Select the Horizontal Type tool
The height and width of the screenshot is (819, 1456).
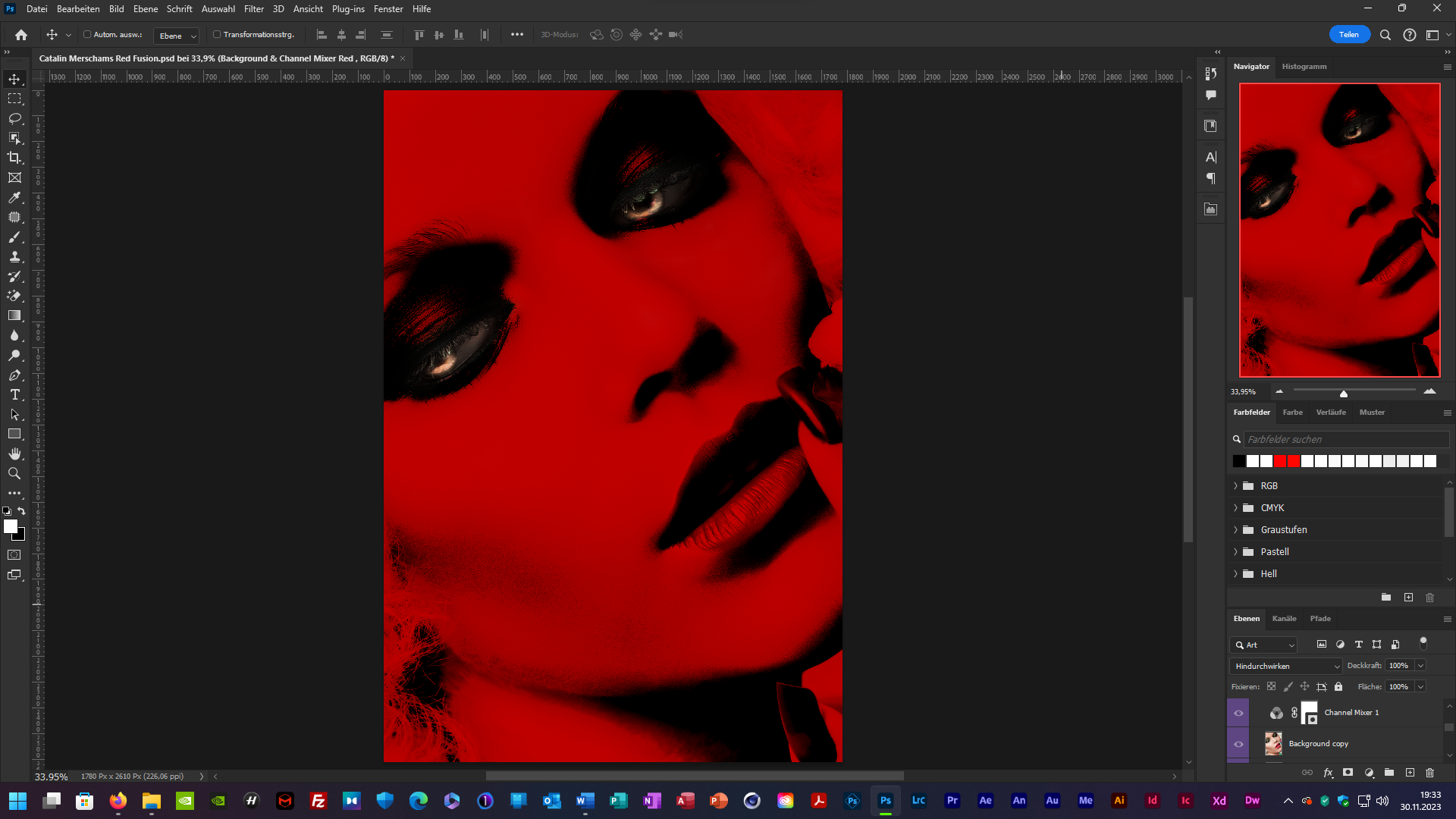pyautogui.click(x=14, y=394)
